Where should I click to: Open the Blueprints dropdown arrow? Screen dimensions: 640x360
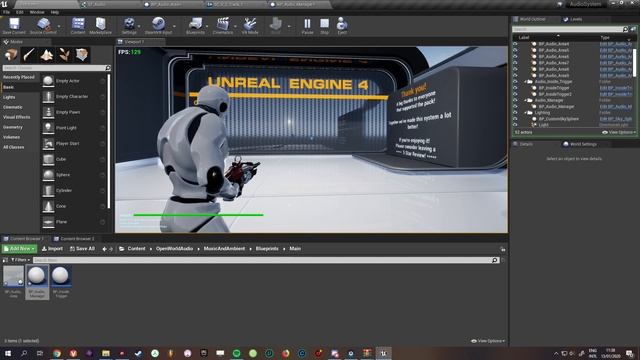[208, 26]
